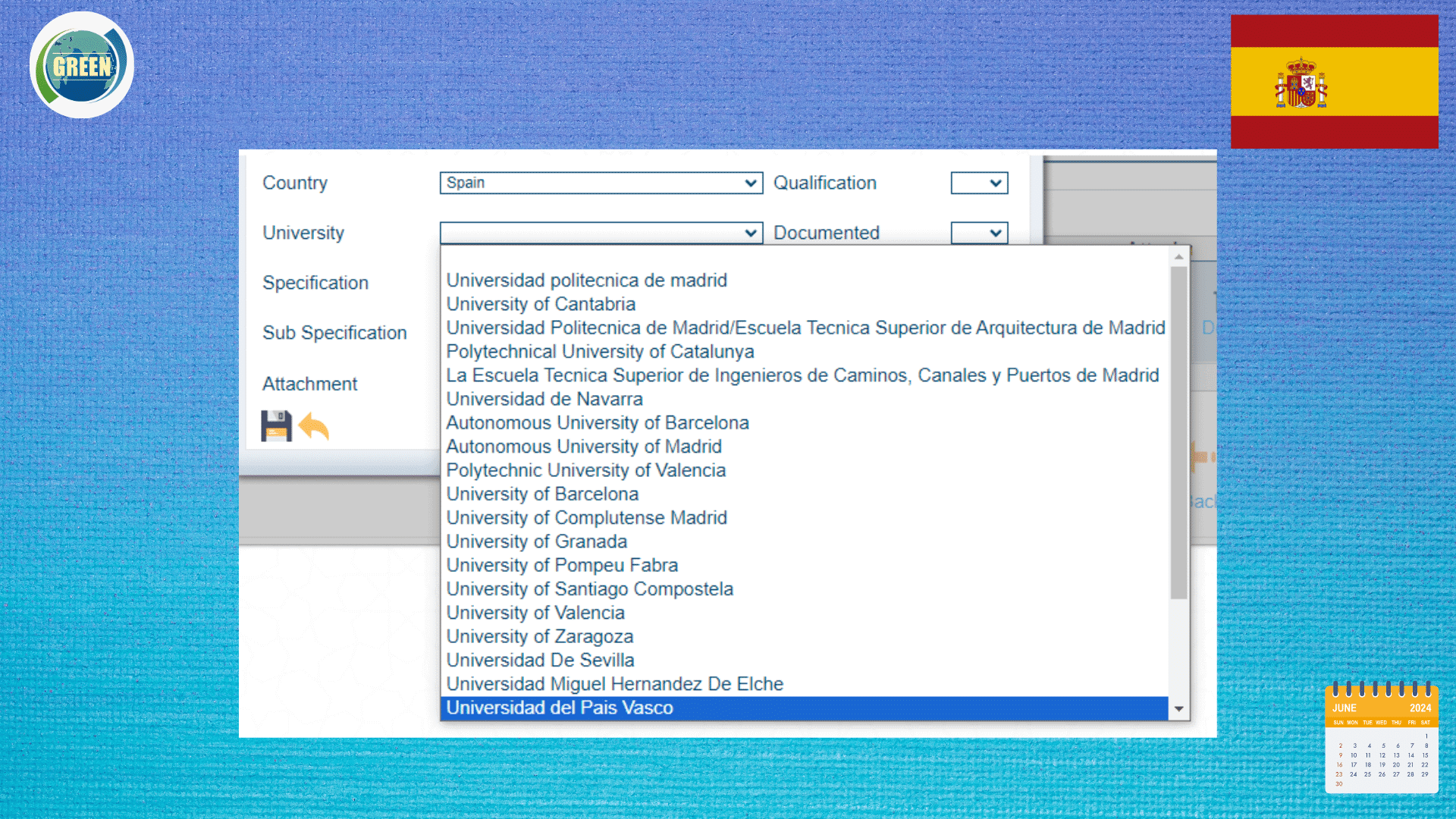Select University of Granada option
Image resolution: width=1456 pixels, height=819 pixels.
coord(537,541)
